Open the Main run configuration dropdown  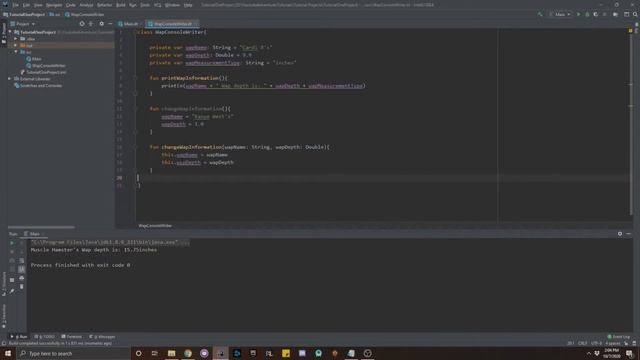click(x=560, y=14)
